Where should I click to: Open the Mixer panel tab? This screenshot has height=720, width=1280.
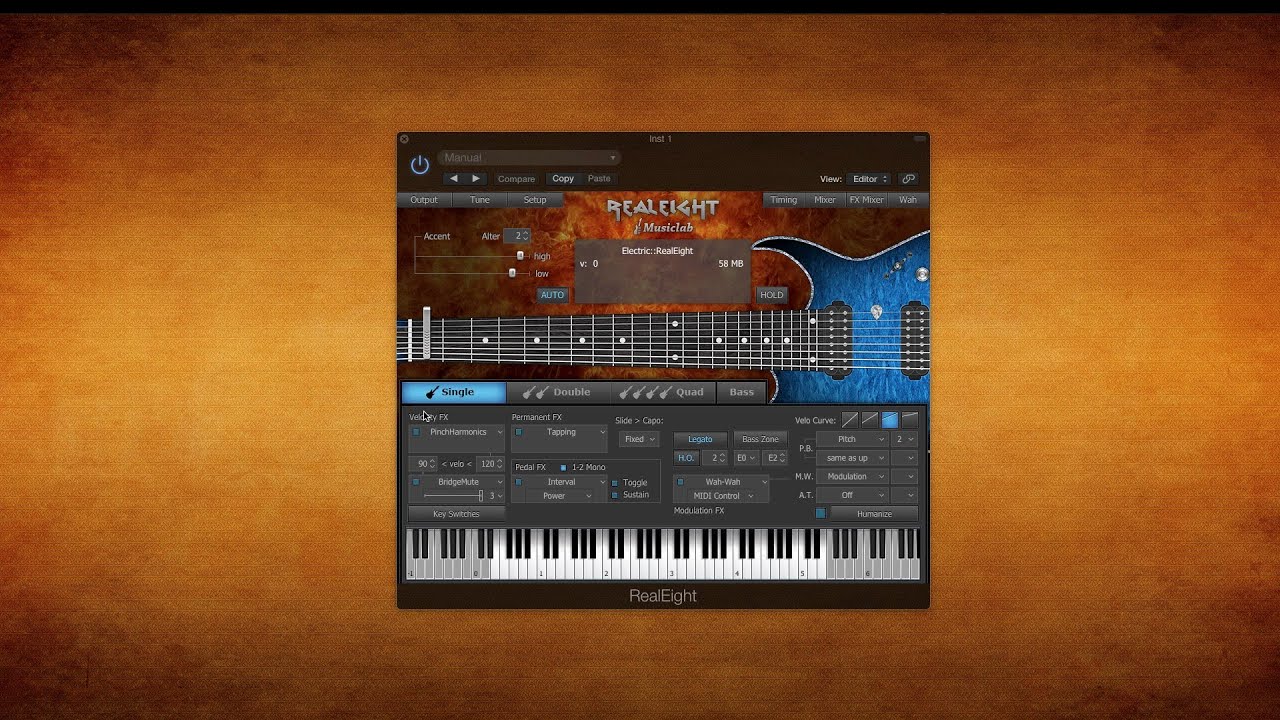[x=825, y=200]
